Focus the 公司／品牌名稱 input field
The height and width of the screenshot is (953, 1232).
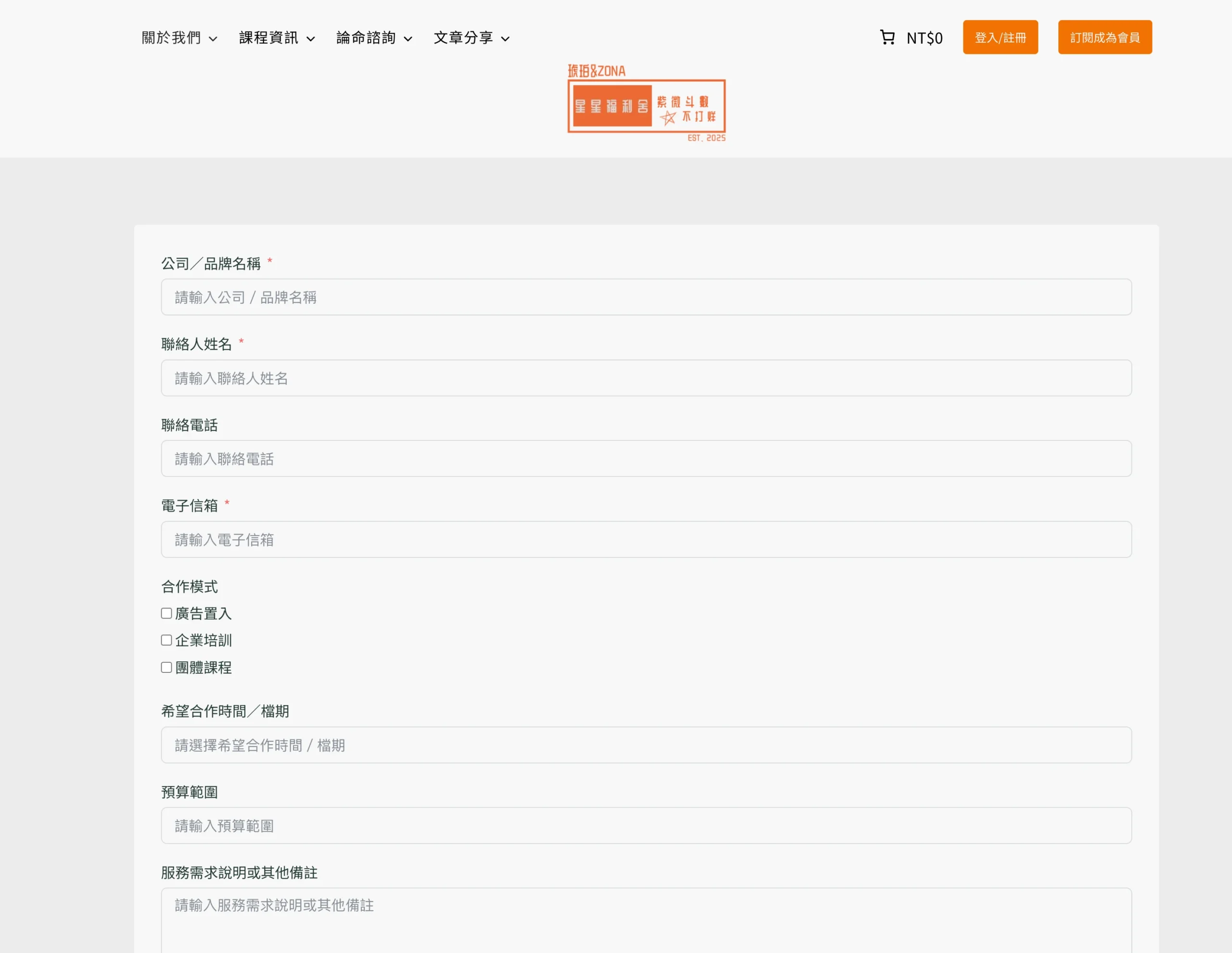click(646, 297)
